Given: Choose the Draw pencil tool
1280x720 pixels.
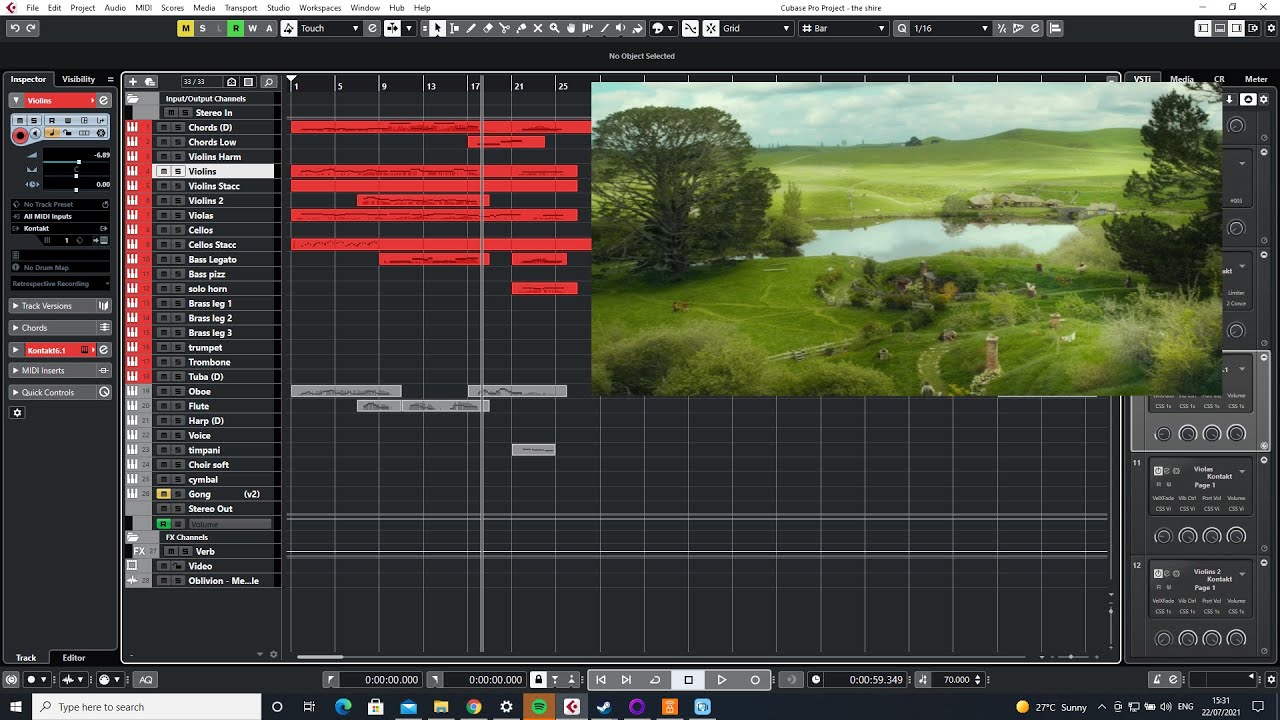Looking at the screenshot, I should [x=471, y=28].
